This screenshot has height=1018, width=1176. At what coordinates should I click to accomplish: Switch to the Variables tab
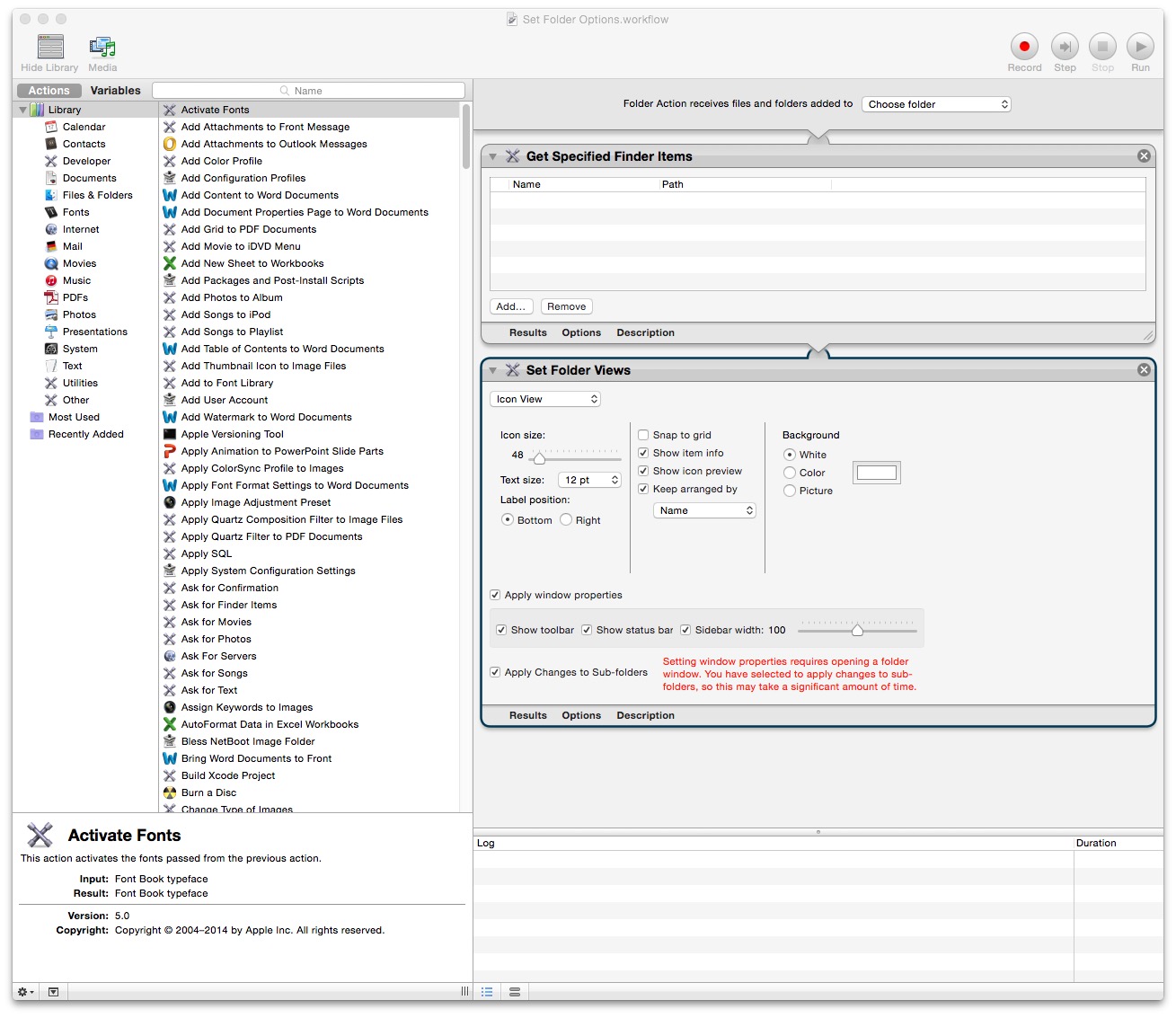coord(116,91)
